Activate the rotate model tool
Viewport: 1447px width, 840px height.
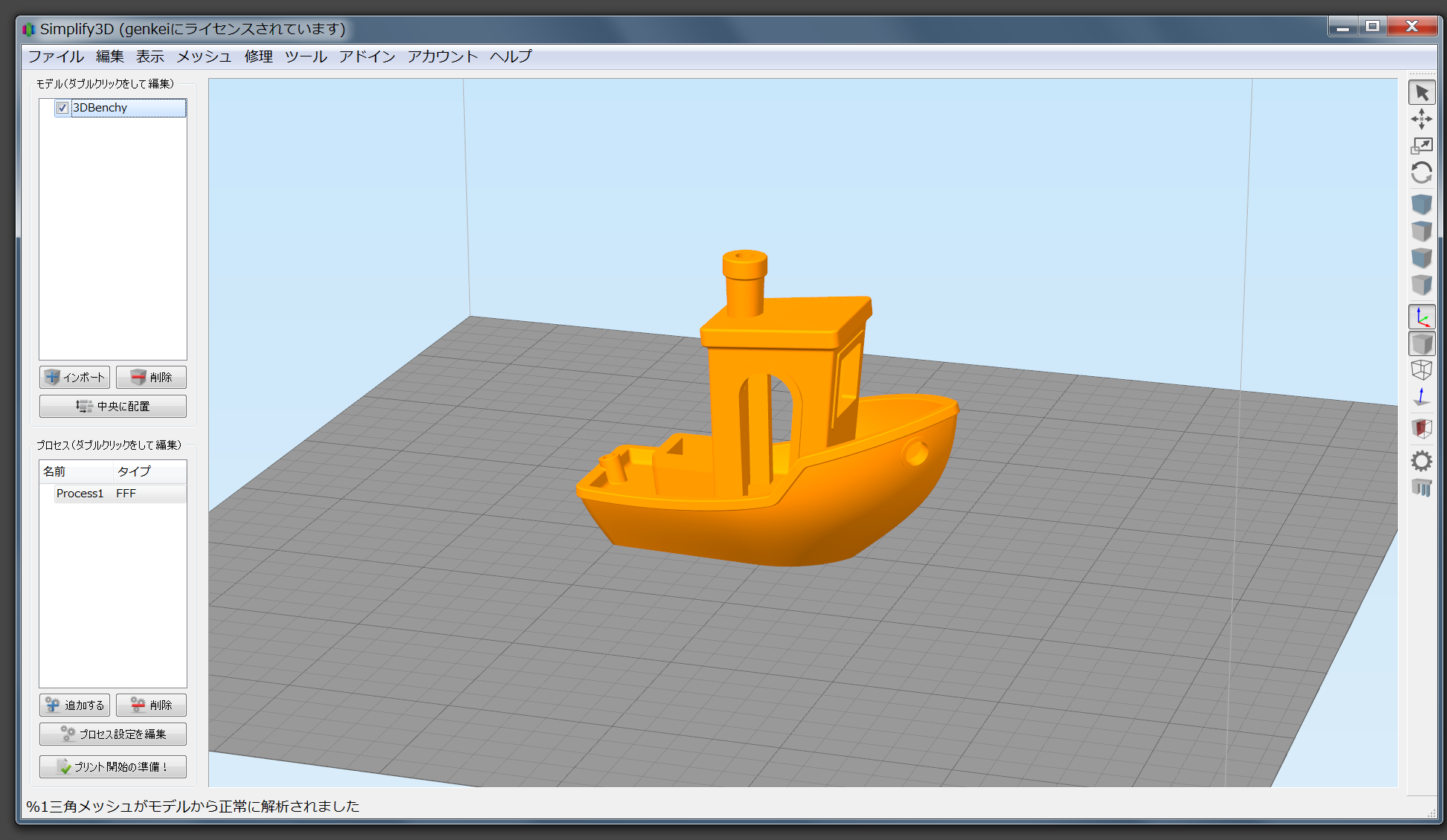click(1422, 173)
